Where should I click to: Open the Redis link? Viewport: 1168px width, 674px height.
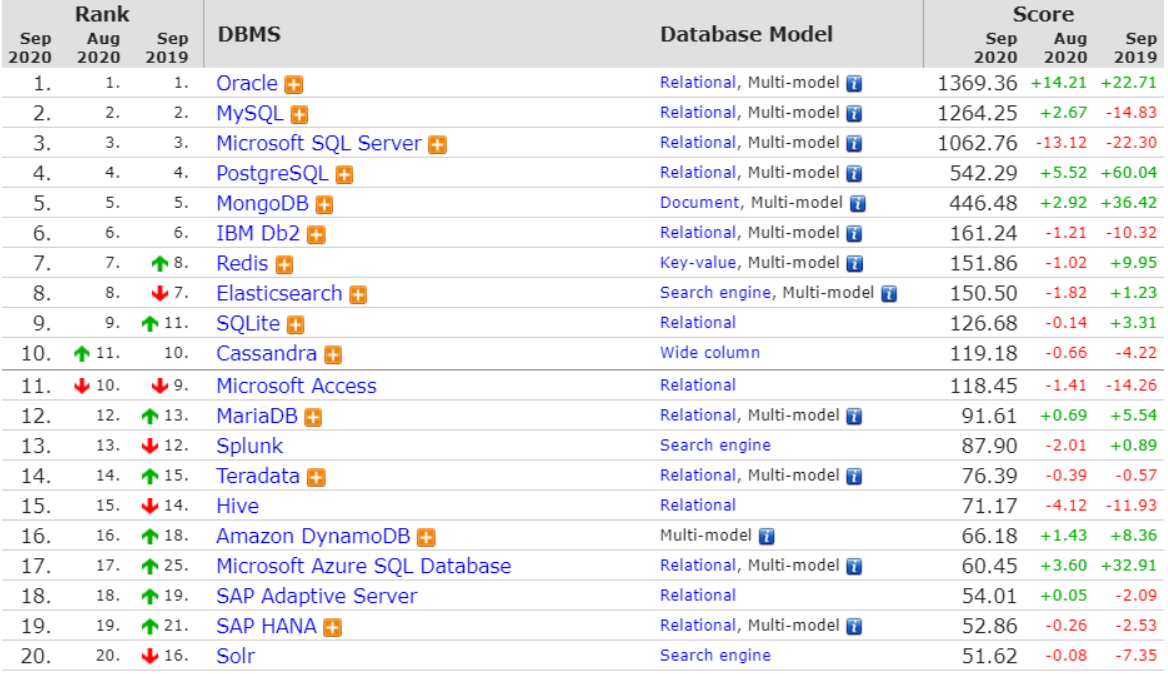[x=242, y=264]
